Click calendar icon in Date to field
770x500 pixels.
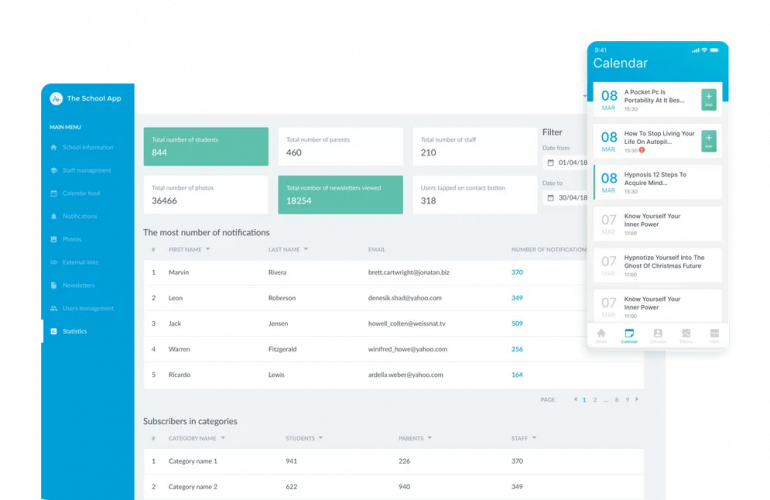tap(550, 198)
